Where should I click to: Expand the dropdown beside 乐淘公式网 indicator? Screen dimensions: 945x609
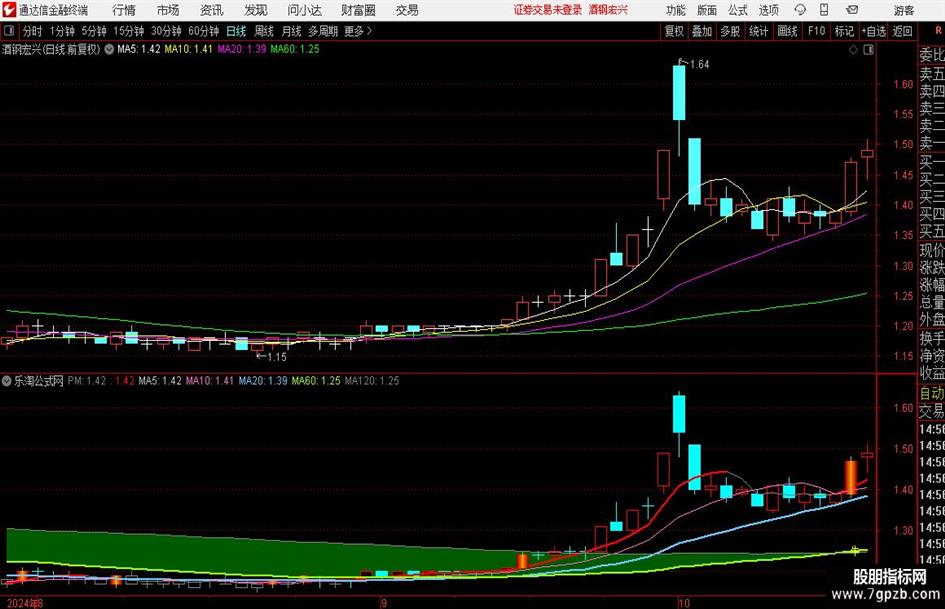(x=7, y=381)
